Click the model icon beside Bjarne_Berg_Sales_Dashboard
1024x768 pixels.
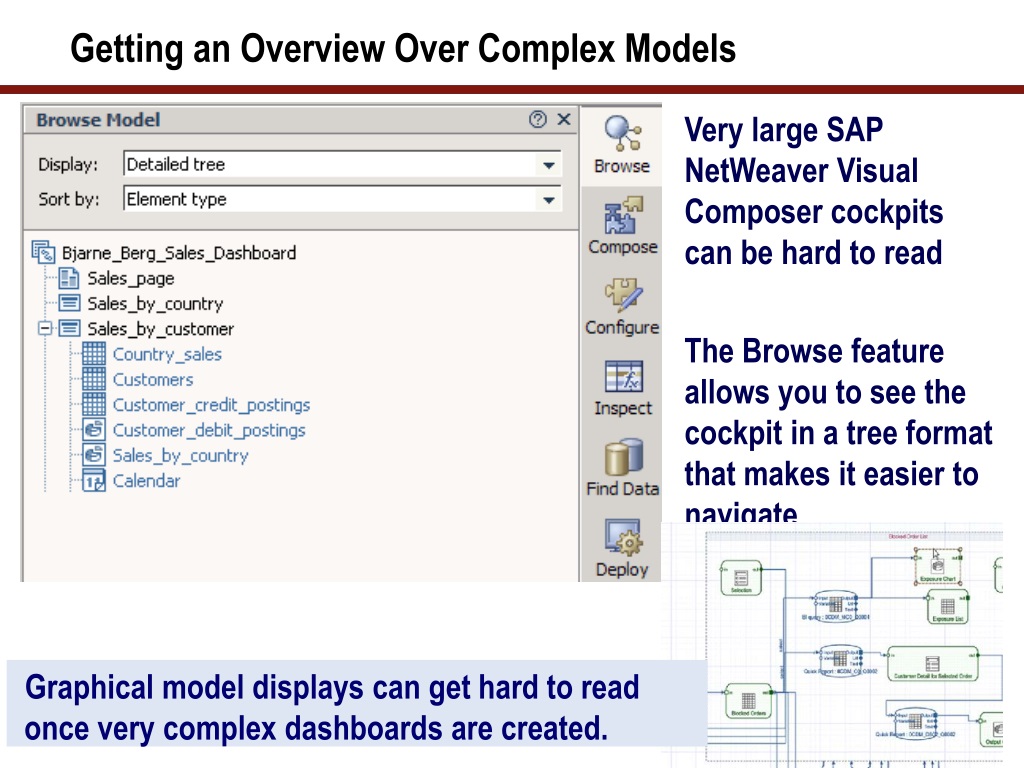click(44, 252)
